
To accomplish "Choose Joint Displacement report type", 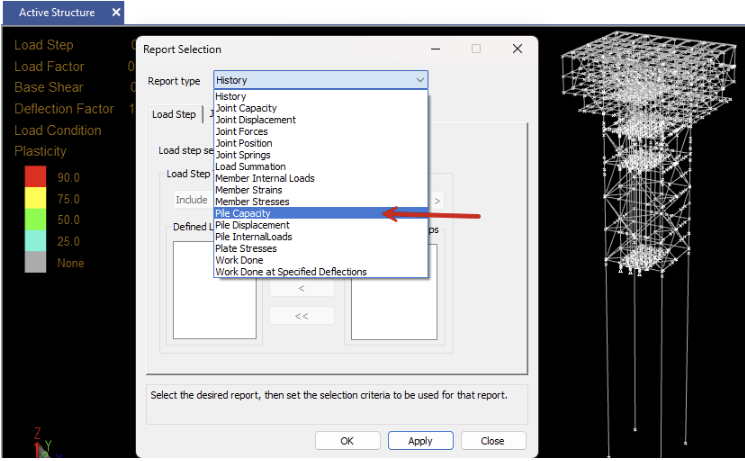I will click(321, 120).
